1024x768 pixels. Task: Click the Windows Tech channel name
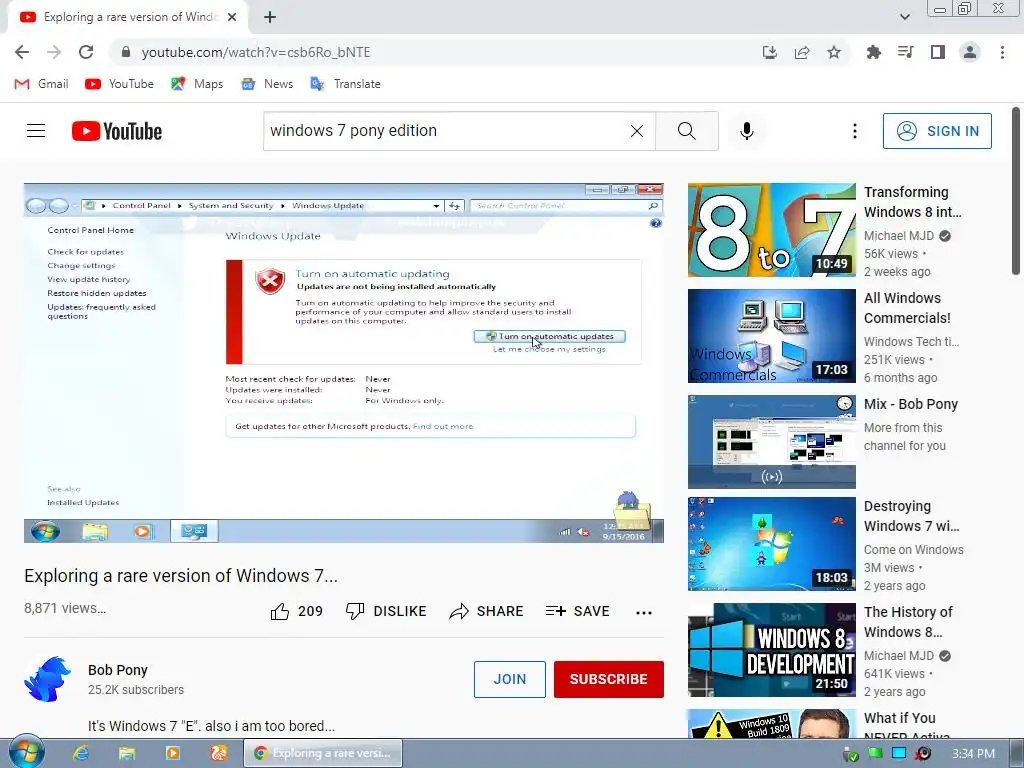pyautogui.click(x=911, y=342)
